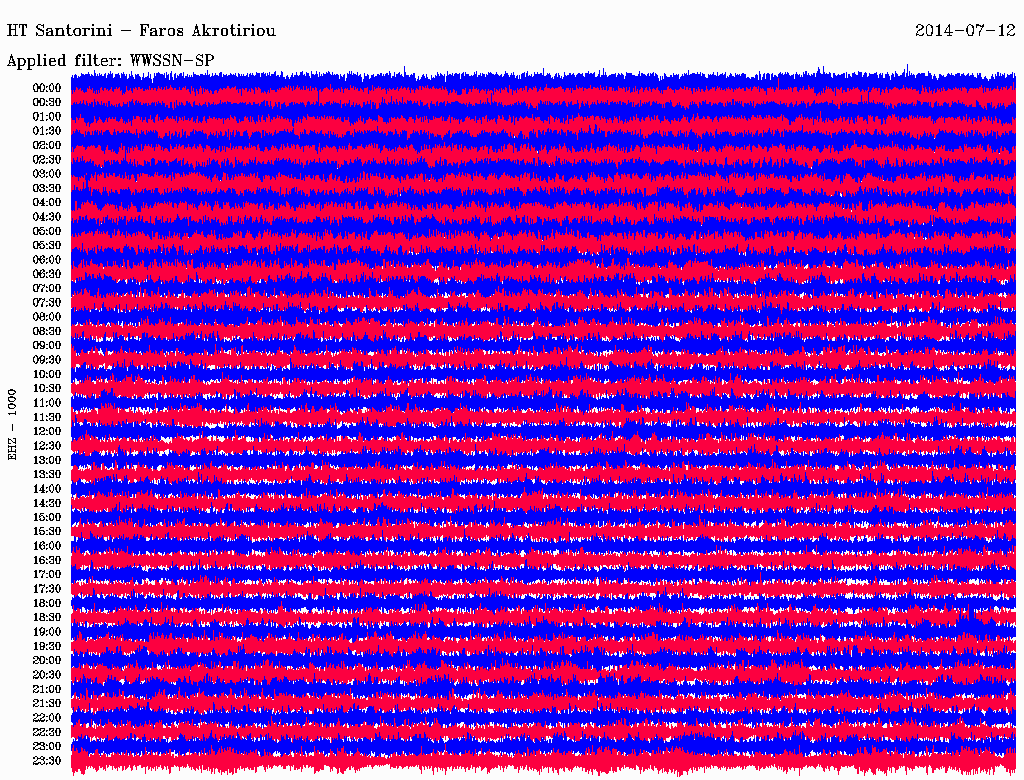
Task: Select the 14:30 time label
Action: click(x=47, y=503)
